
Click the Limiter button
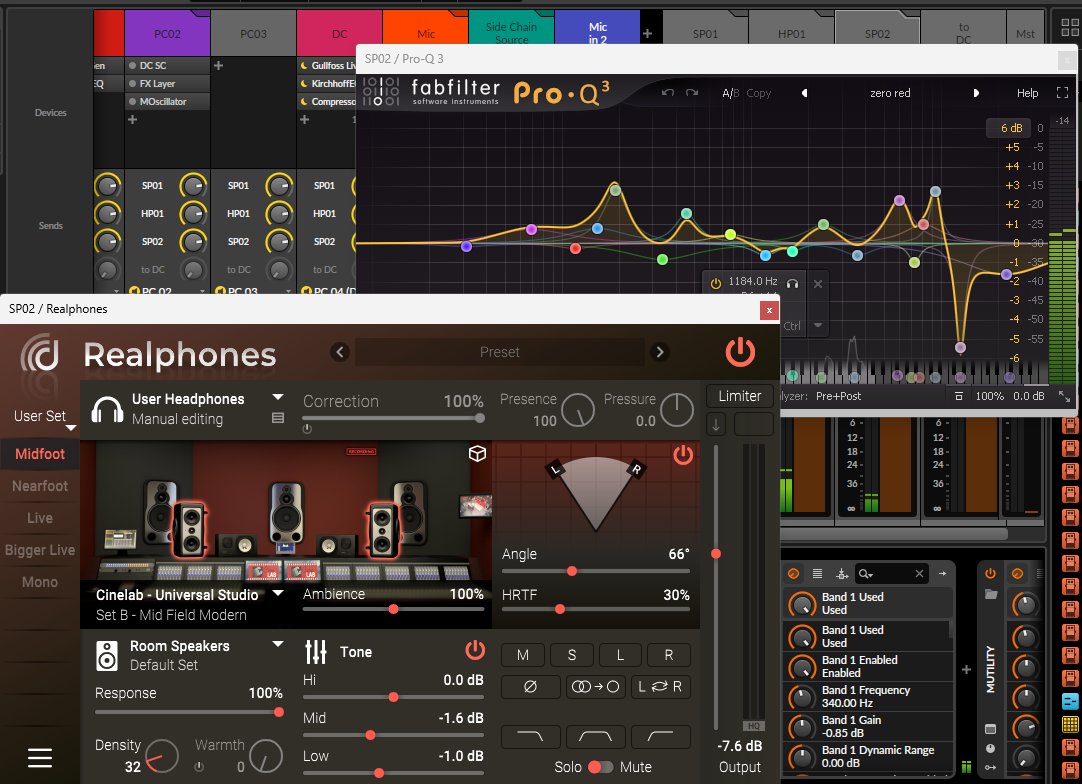coord(740,396)
